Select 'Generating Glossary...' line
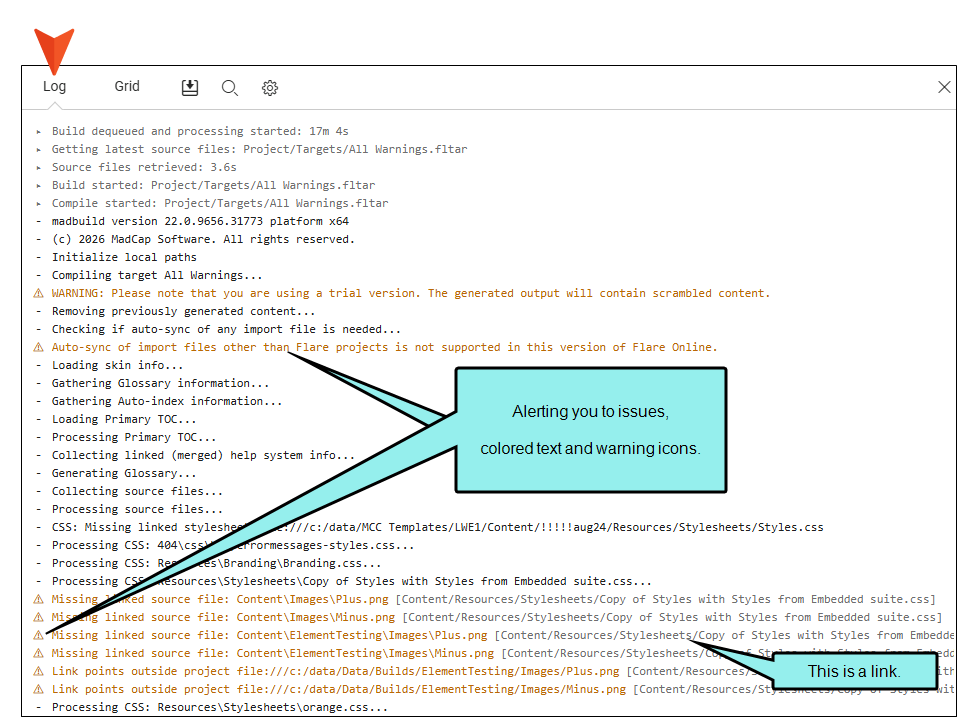The image size is (957, 717). [x=124, y=474]
